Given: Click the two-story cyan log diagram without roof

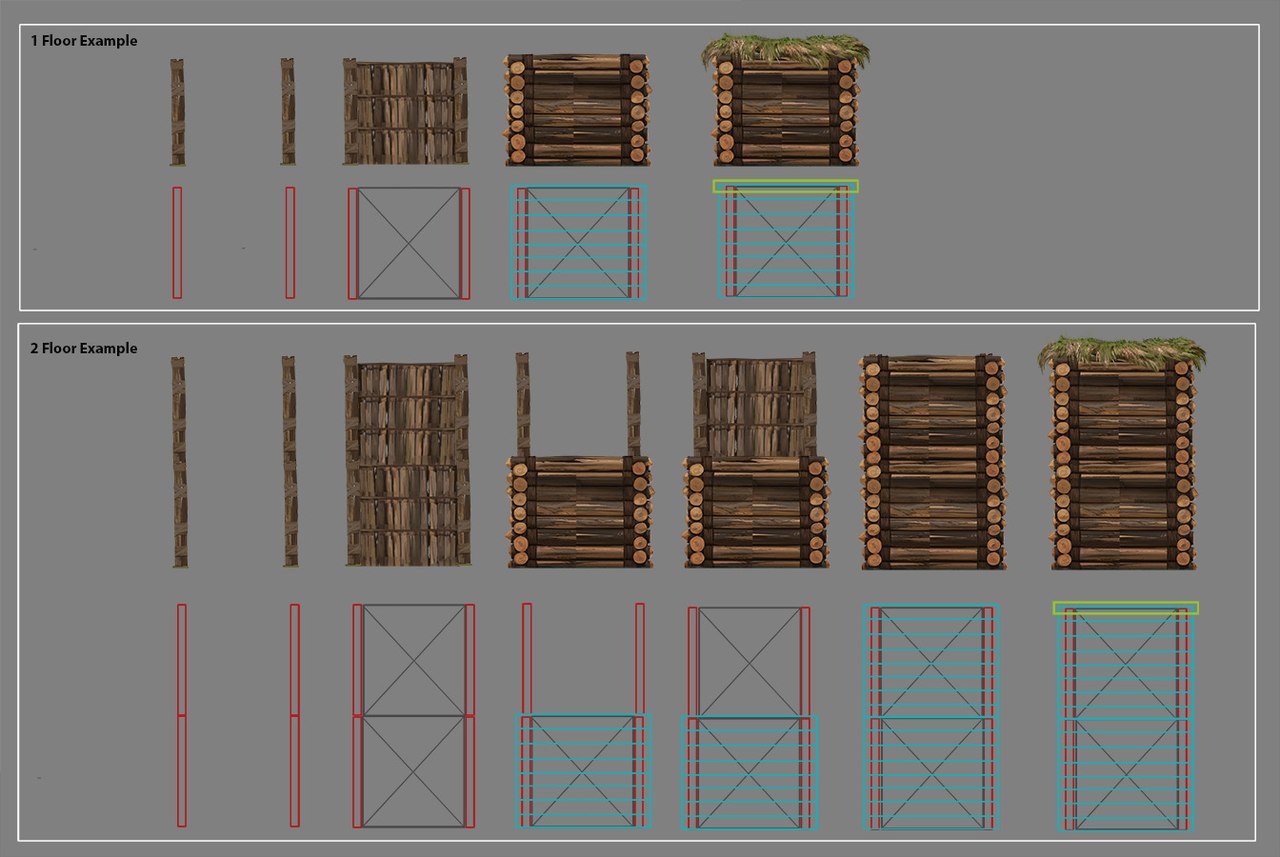Looking at the screenshot, I should pyautogui.click(x=931, y=717).
